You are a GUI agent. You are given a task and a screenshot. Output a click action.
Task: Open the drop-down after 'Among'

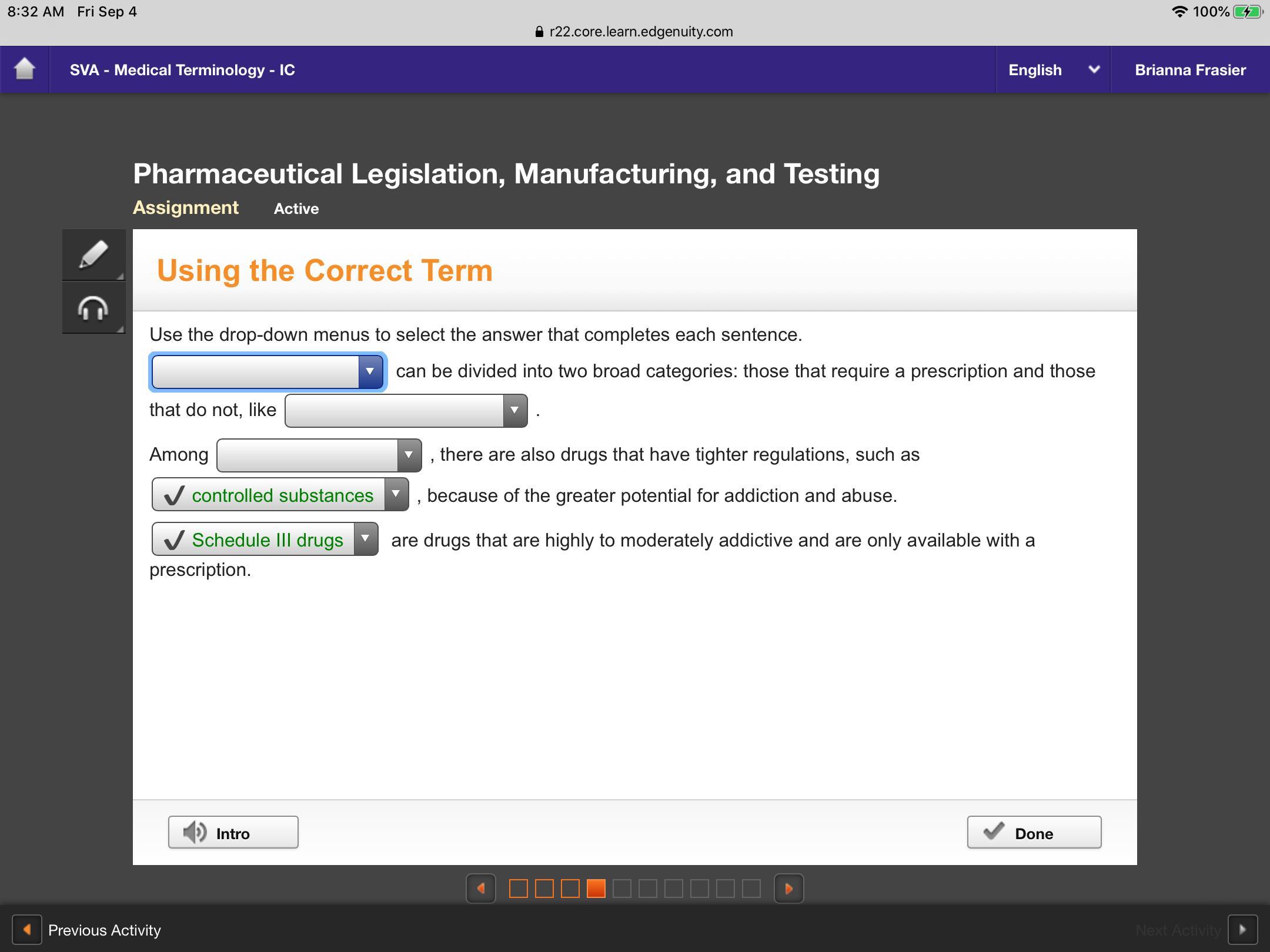point(319,455)
